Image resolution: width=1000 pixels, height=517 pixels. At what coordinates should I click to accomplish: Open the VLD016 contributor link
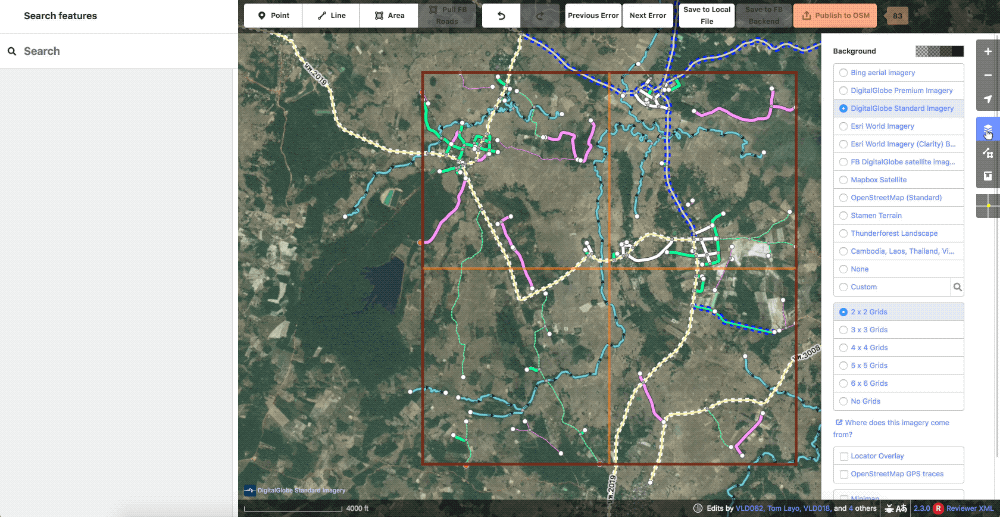pos(817,509)
